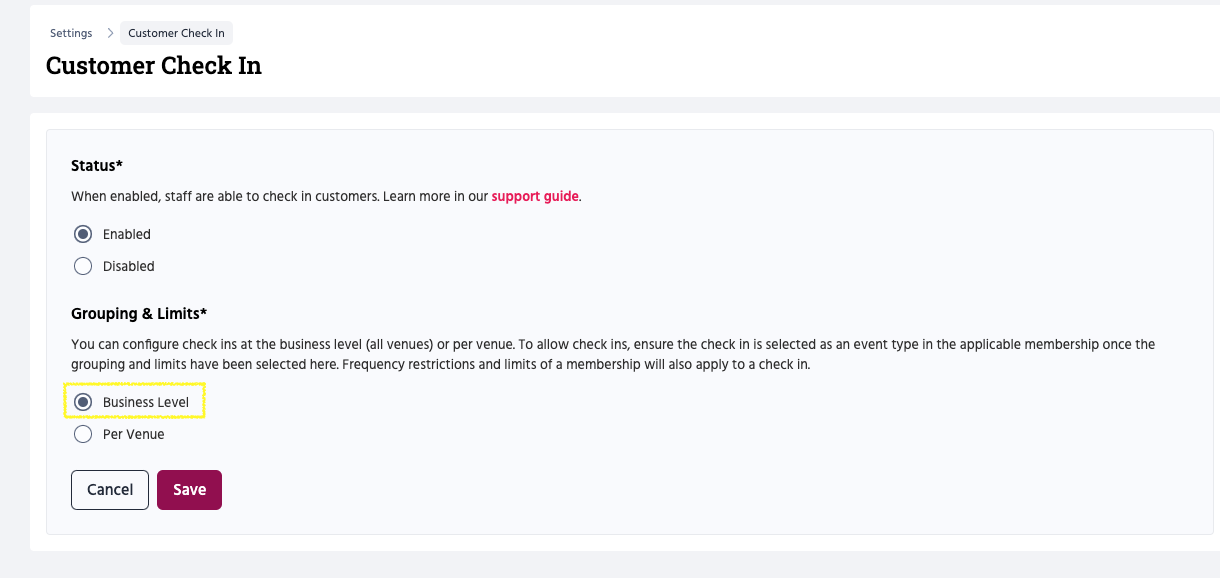
Task: Click the 'Enabled' option label text
Action: coord(127,234)
